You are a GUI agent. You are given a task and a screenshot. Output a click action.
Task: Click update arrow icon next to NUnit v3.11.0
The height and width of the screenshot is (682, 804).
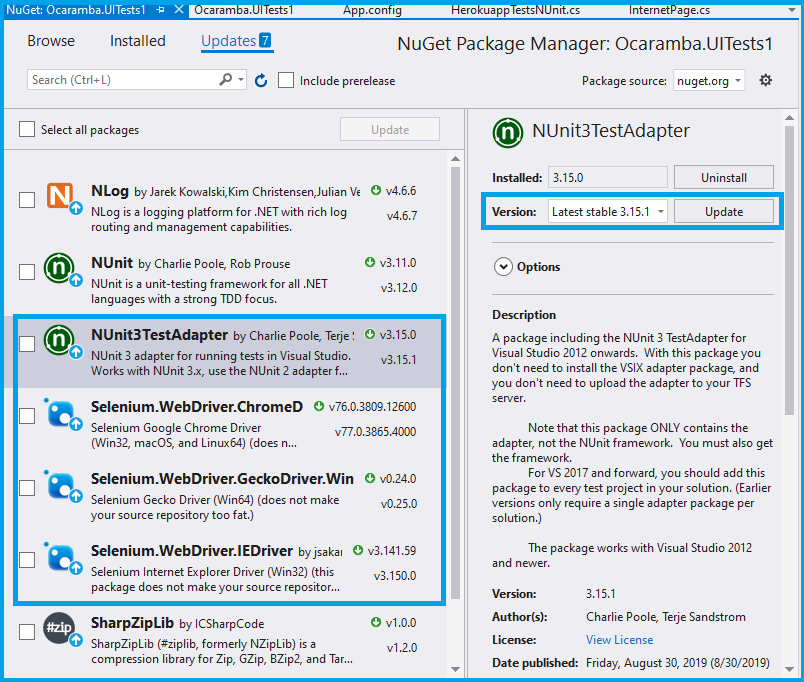(x=370, y=262)
